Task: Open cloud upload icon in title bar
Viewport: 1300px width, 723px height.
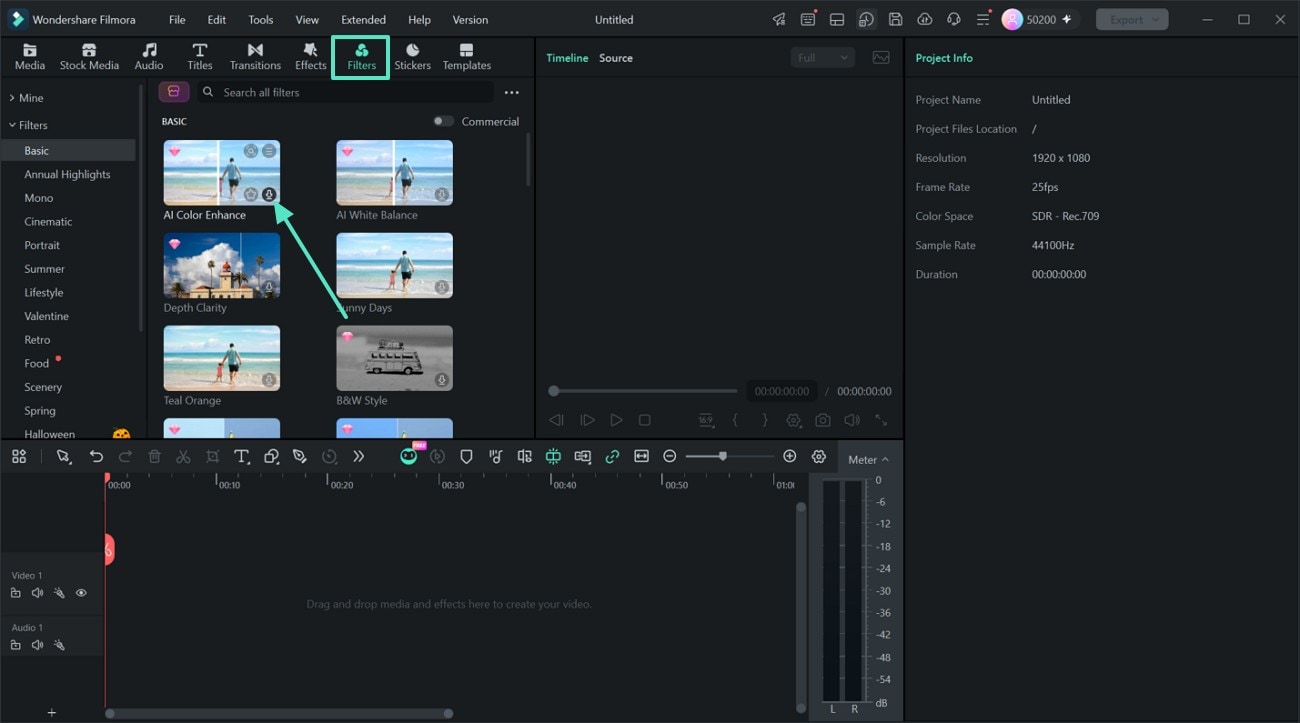Action: tap(924, 19)
